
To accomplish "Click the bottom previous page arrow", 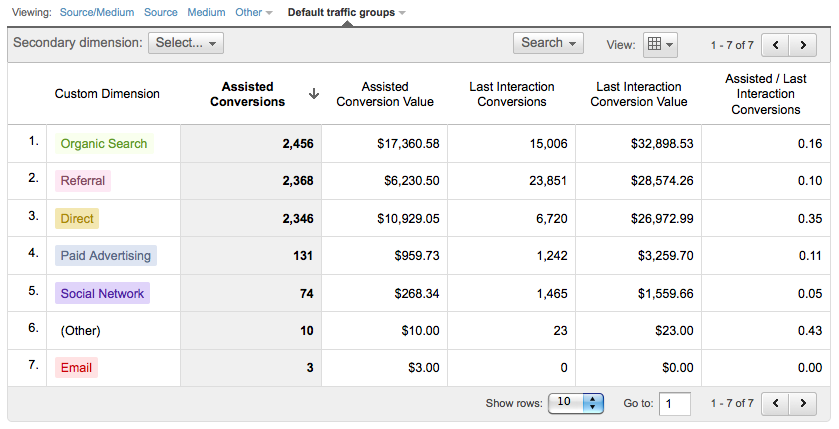I will point(776,403).
